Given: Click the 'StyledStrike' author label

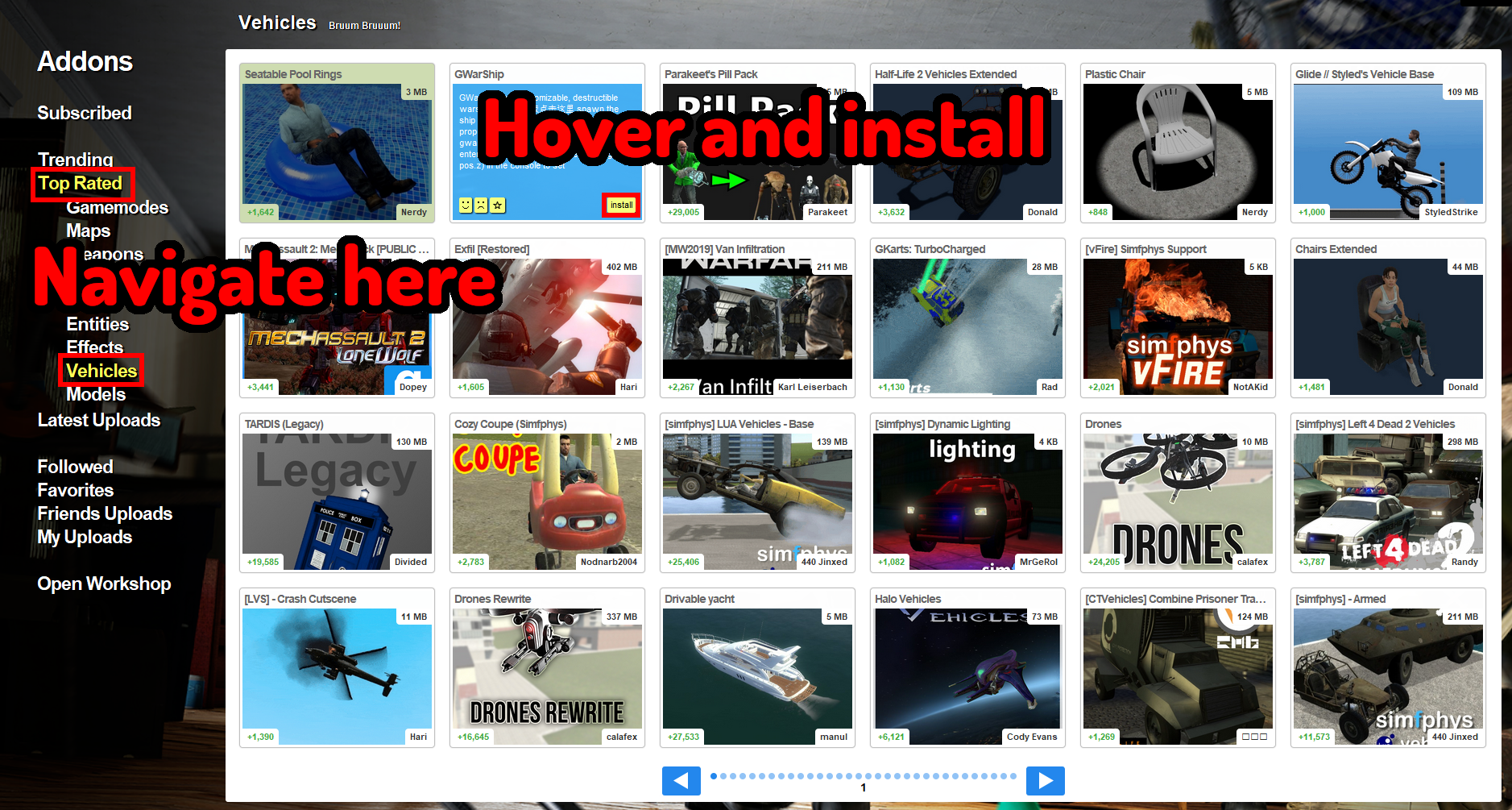Looking at the screenshot, I should click(1451, 212).
